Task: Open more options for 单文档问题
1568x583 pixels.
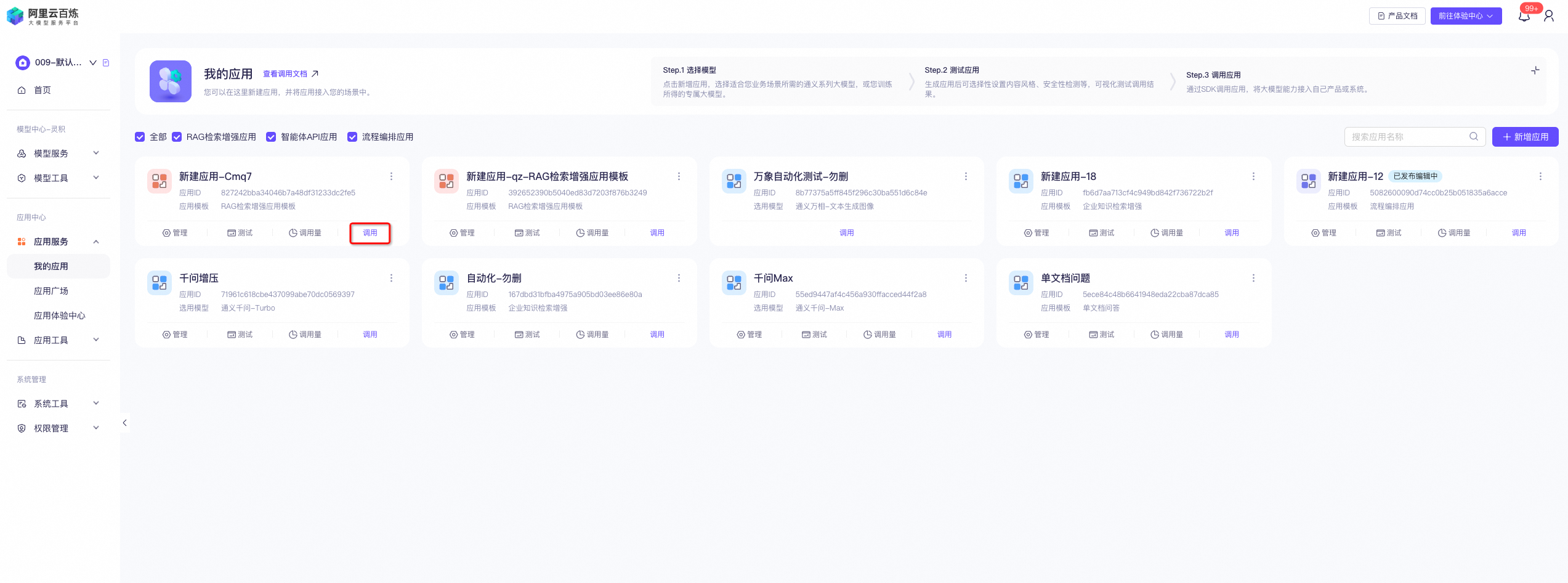Action: click(1253, 278)
